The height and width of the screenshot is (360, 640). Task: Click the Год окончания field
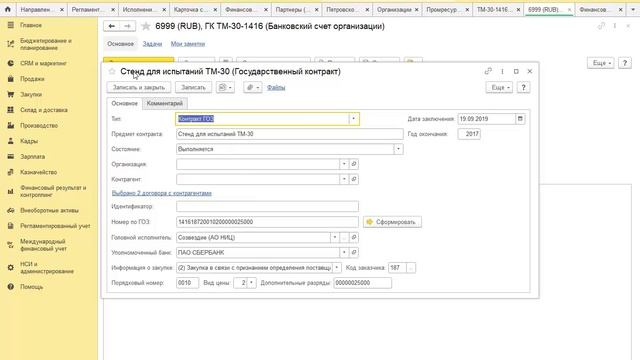469,134
